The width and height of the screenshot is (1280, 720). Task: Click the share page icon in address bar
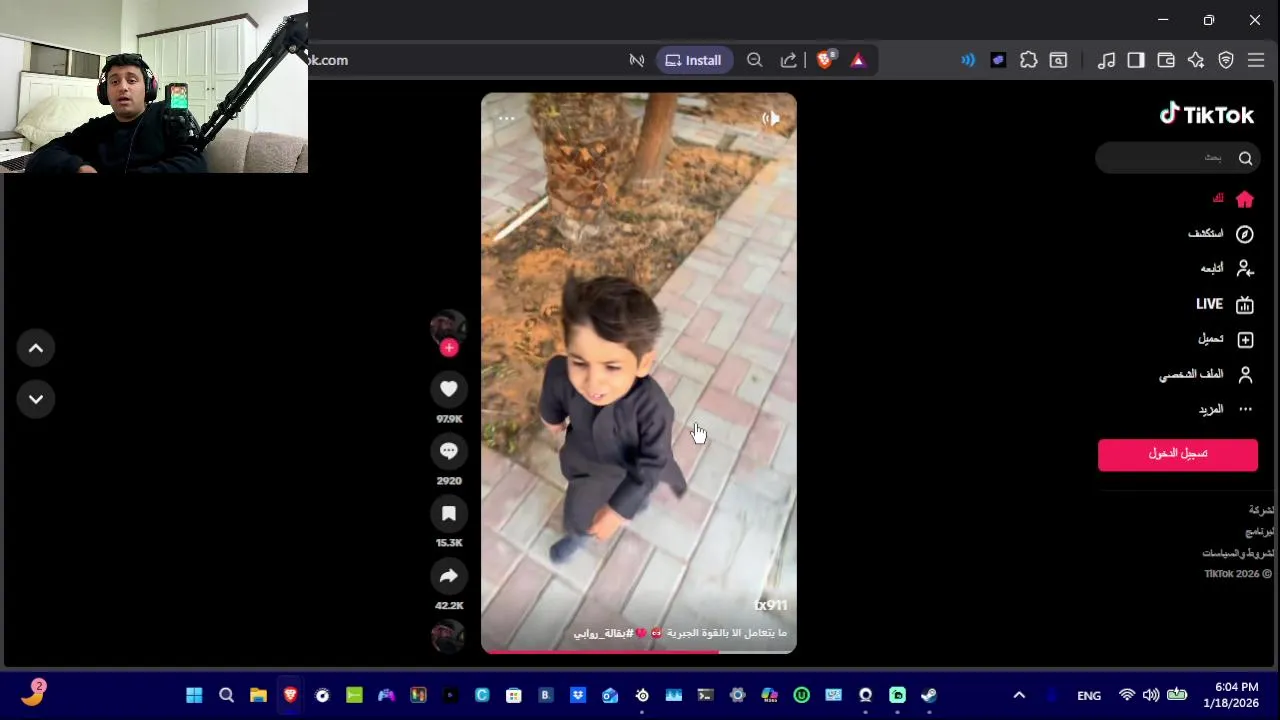[x=789, y=60]
